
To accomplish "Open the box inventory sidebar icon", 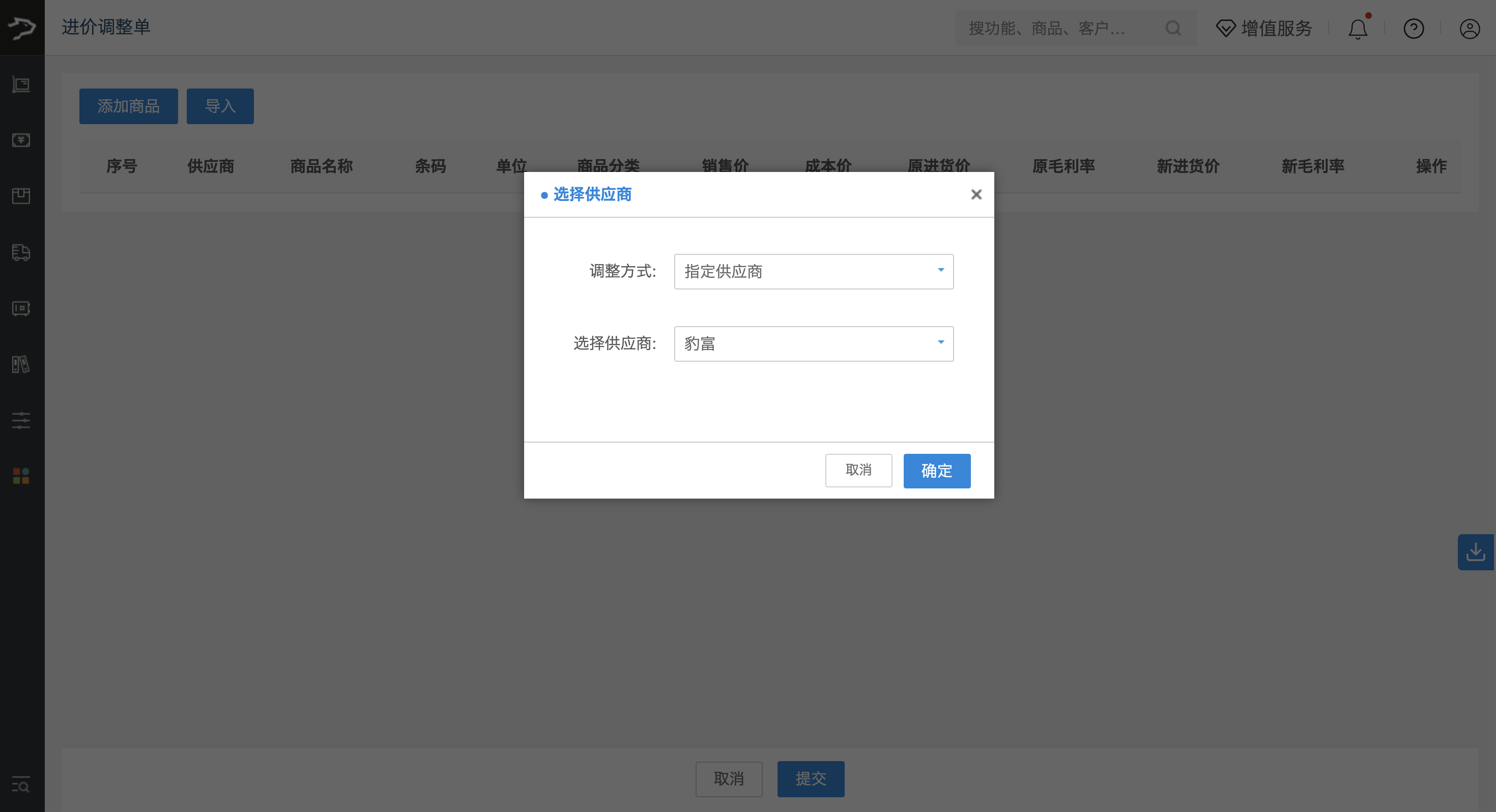I will (21, 196).
